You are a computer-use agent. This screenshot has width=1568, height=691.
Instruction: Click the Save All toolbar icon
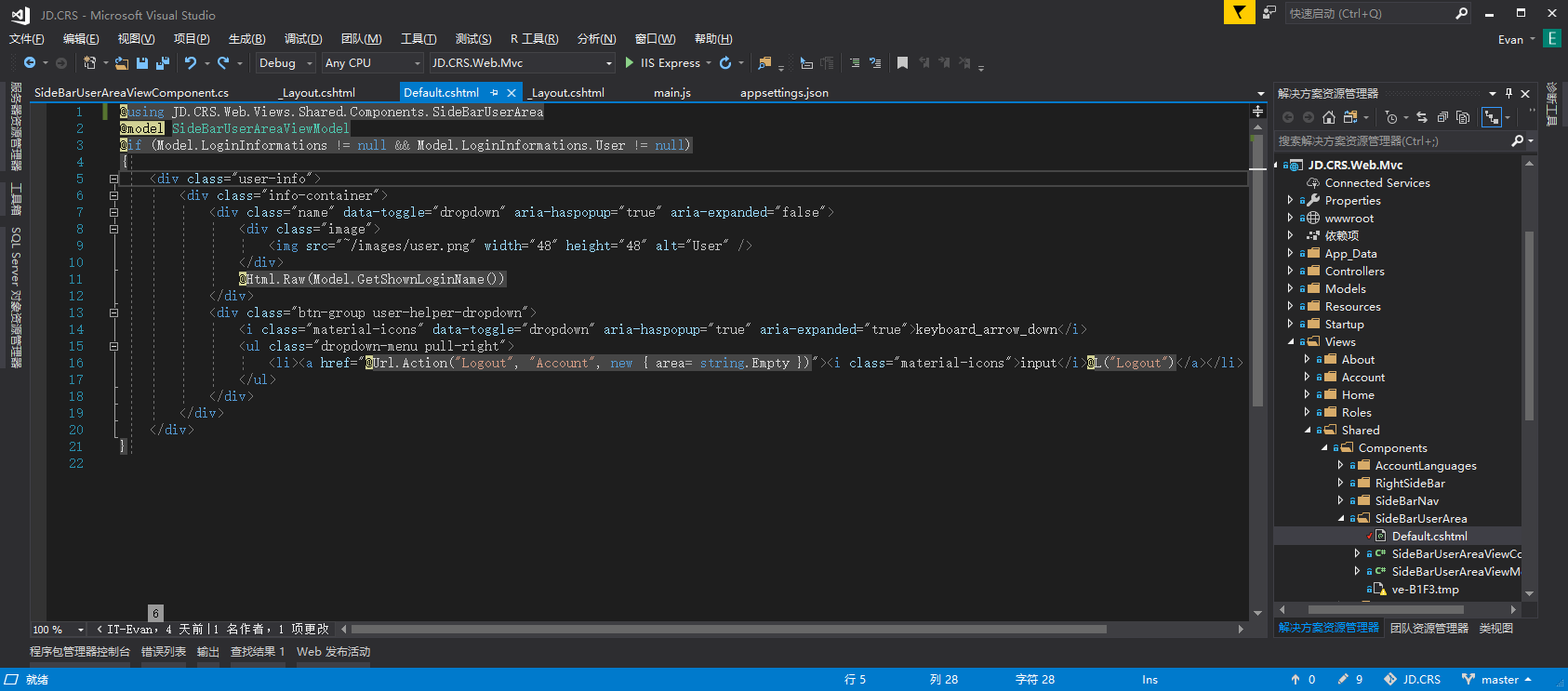coord(163,63)
